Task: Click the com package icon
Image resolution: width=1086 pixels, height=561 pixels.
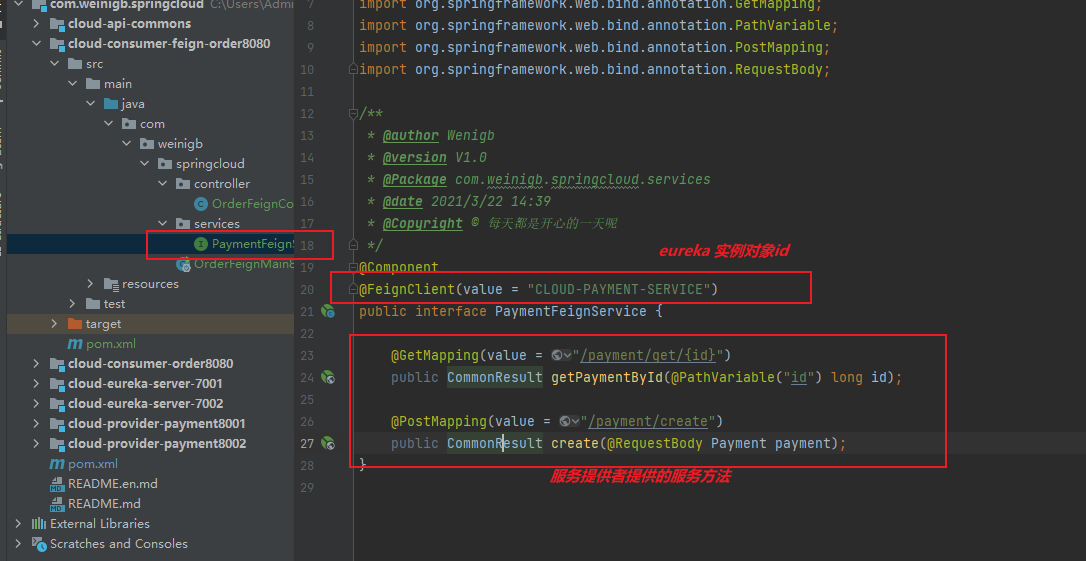Action: coord(129,124)
